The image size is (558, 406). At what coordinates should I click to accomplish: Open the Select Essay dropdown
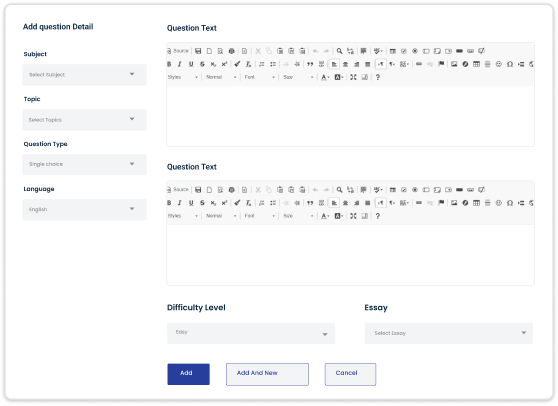(448, 333)
